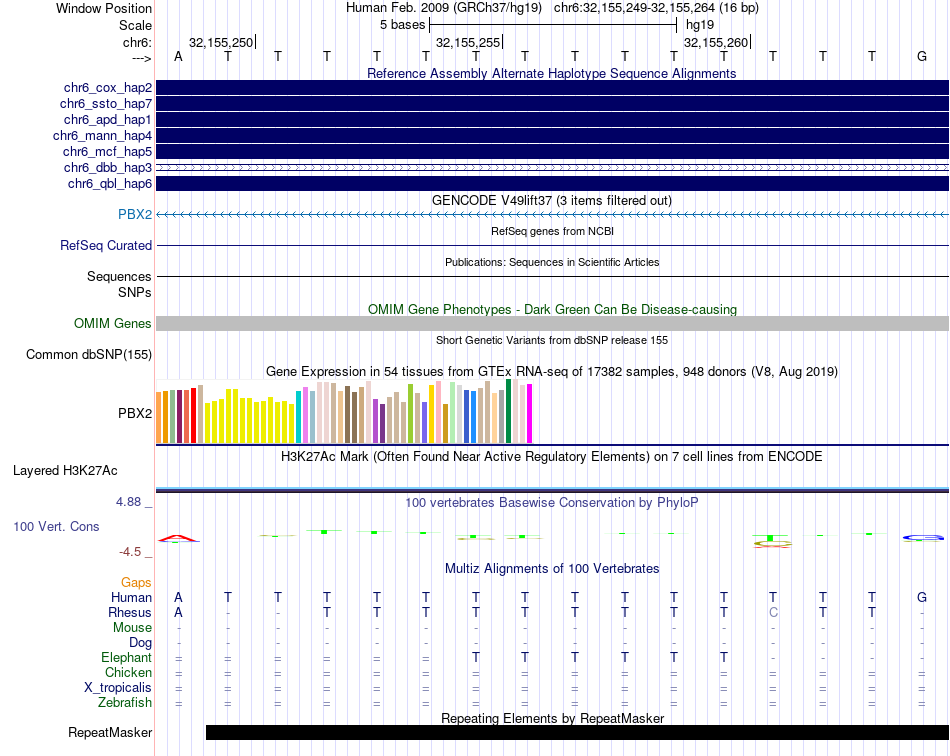The width and height of the screenshot is (950, 756).
Task: Click Human Feb. 2009 (GRCh37/hg19) text
Action: click(x=443, y=8)
